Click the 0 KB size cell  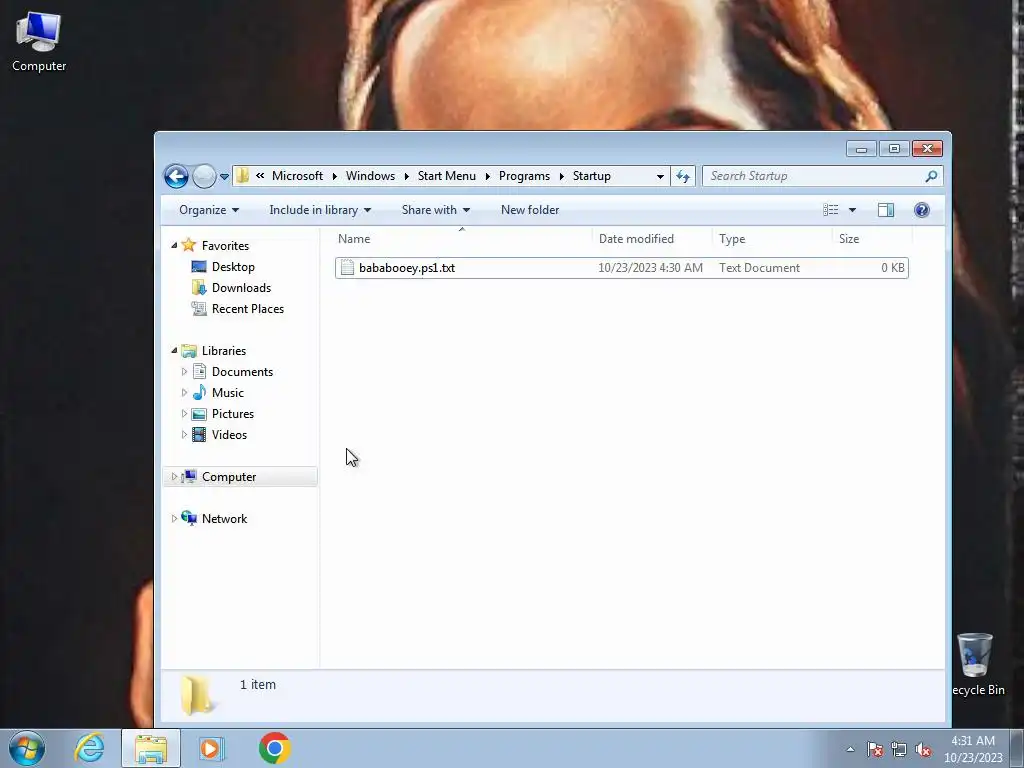tap(893, 268)
